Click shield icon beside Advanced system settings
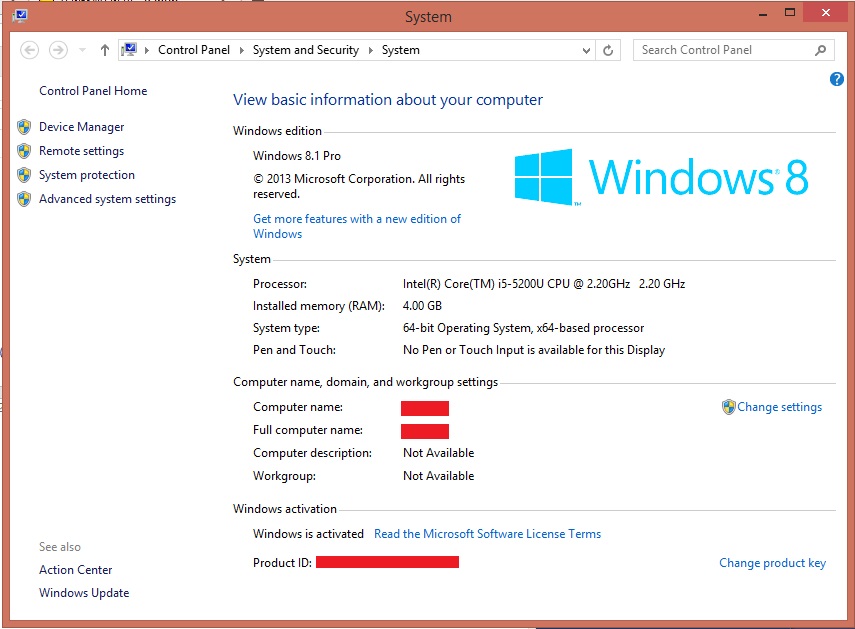The image size is (855, 629). 24,199
